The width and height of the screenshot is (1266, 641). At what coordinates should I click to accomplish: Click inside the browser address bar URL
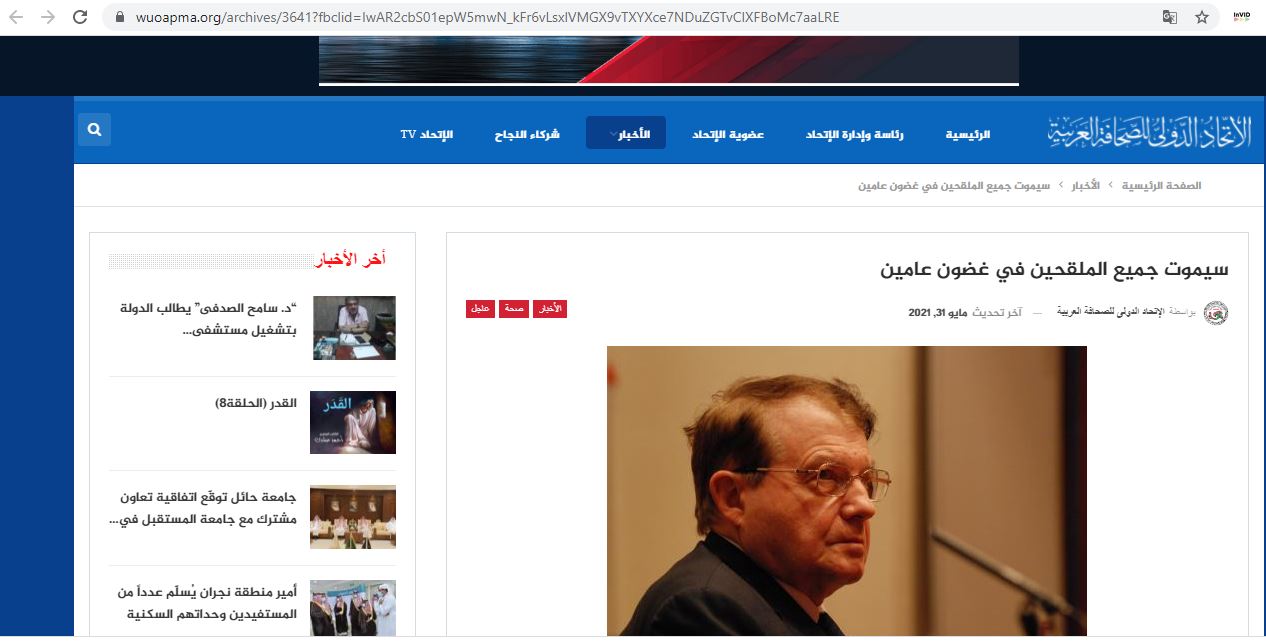(488, 17)
